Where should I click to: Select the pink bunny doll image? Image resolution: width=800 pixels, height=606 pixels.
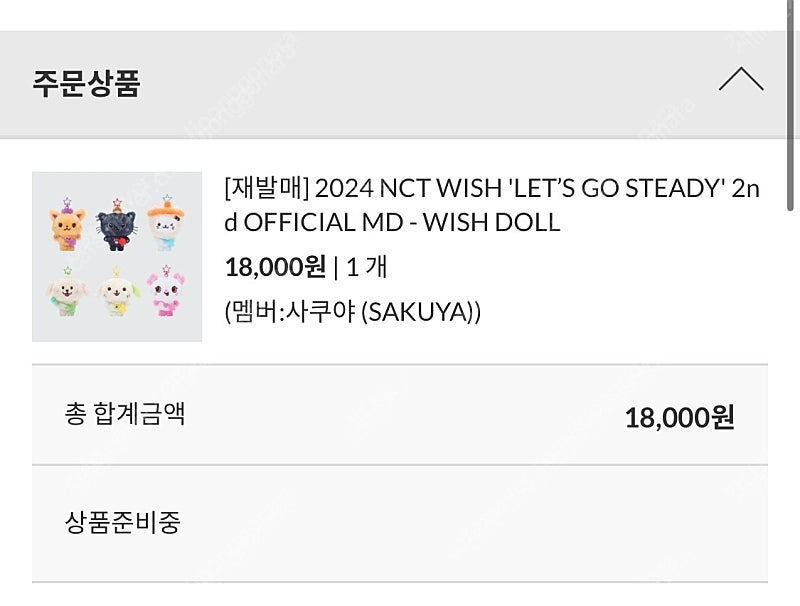click(x=165, y=291)
